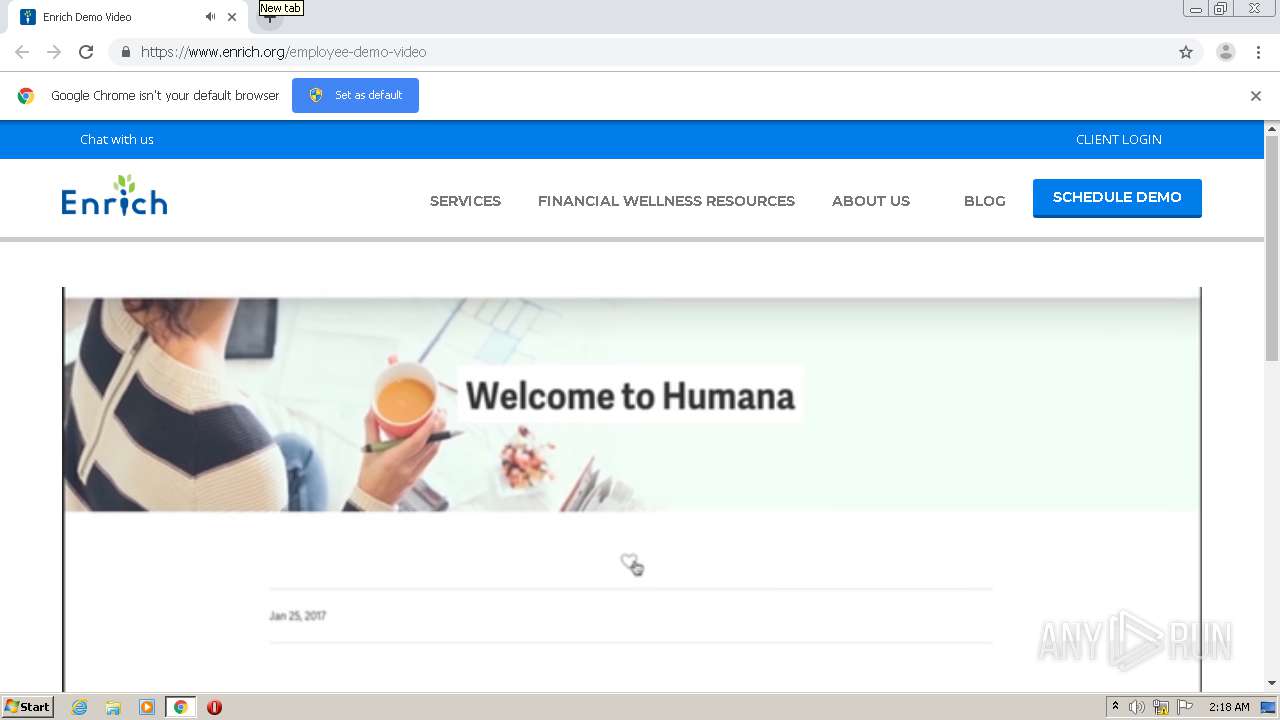The width and height of the screenshot is (1280, 720).
Task: Click the Enrich logo
Action: 114,196
